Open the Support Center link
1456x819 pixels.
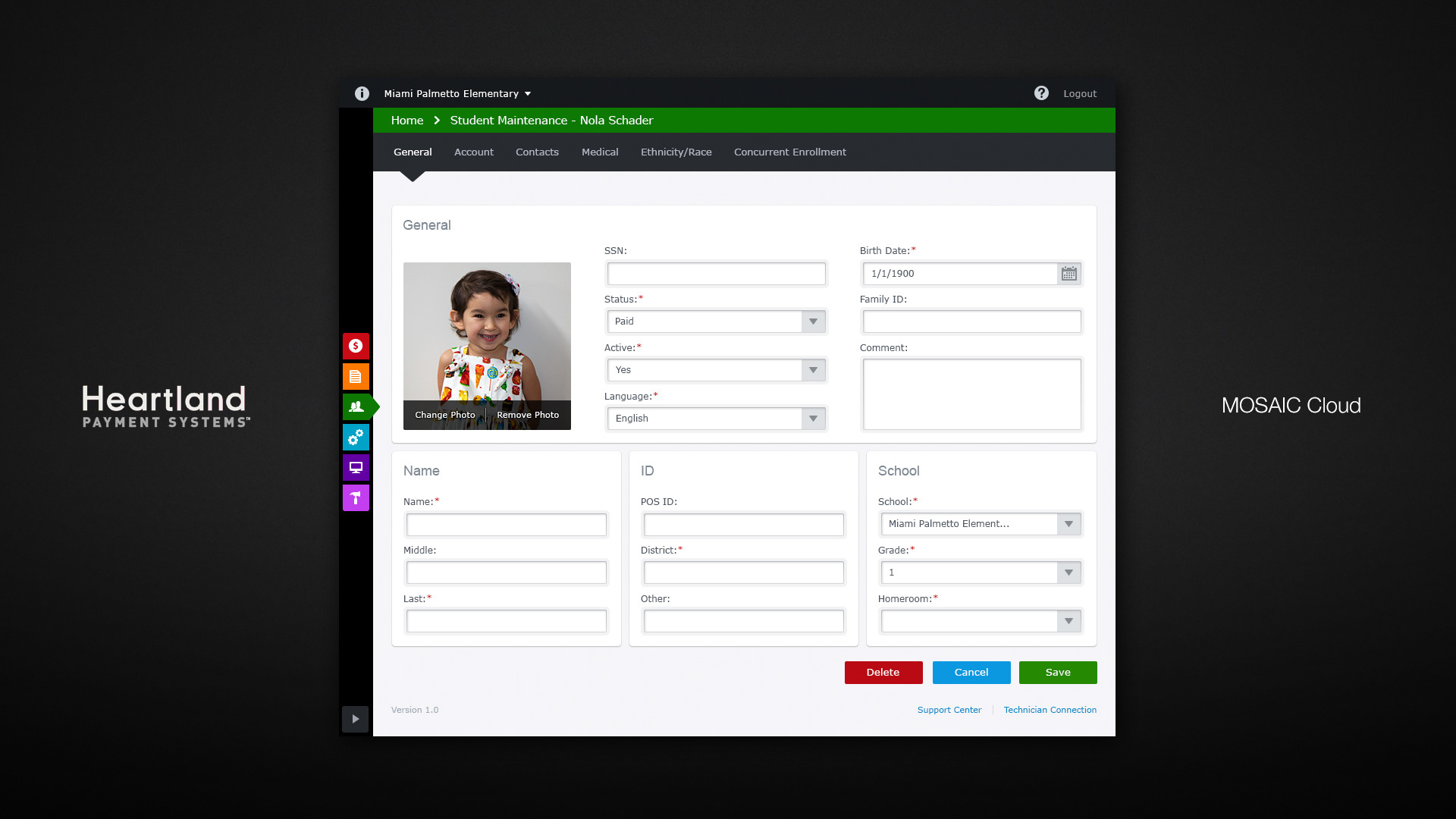coord(949,710)
